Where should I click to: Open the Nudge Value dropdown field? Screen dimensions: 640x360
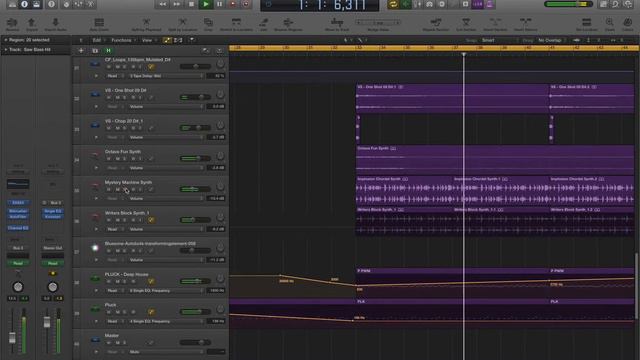coord(378,22)
